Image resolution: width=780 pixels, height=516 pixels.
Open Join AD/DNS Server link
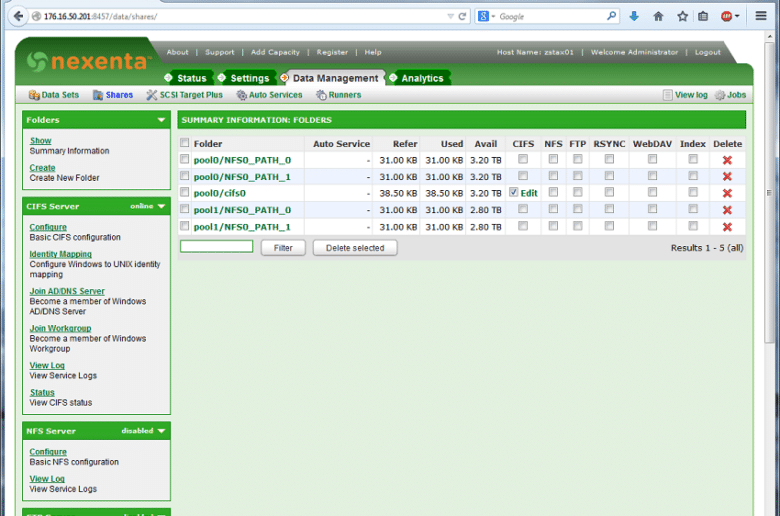(x=67, y=292)
